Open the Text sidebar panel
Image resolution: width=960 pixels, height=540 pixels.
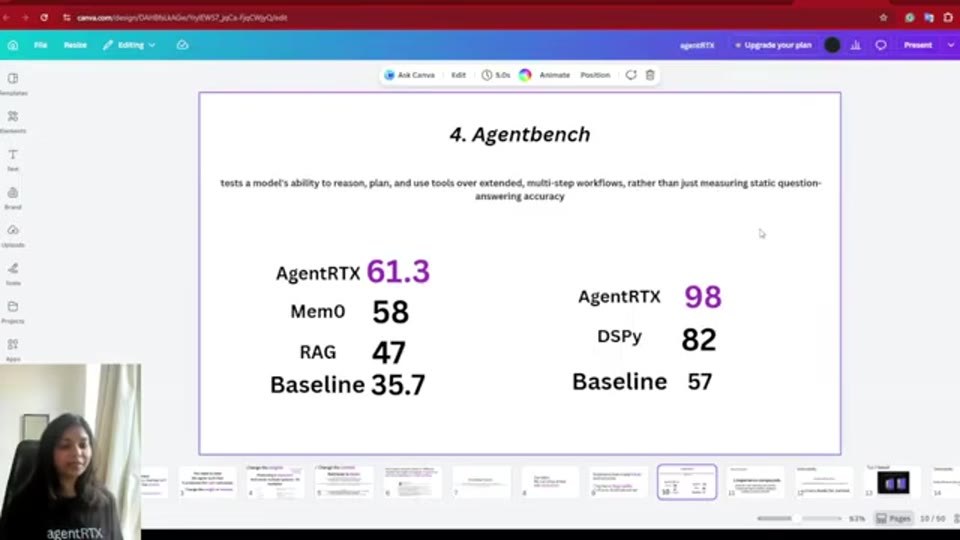tap(13, 160)
